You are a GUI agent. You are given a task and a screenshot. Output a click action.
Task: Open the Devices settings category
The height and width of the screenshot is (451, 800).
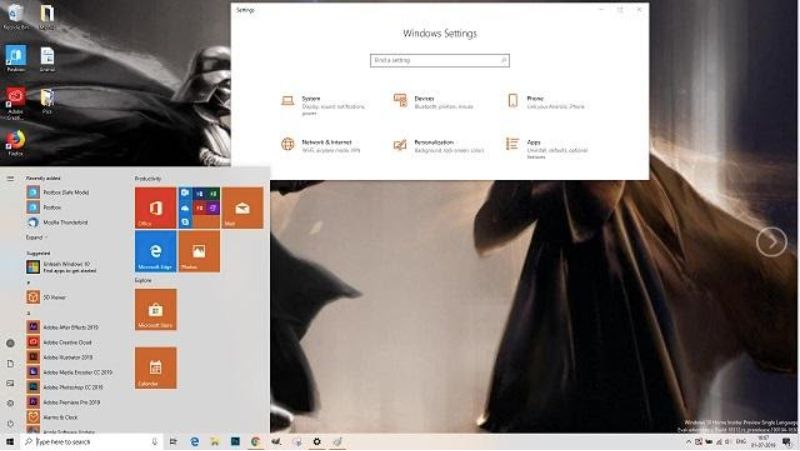434,102
